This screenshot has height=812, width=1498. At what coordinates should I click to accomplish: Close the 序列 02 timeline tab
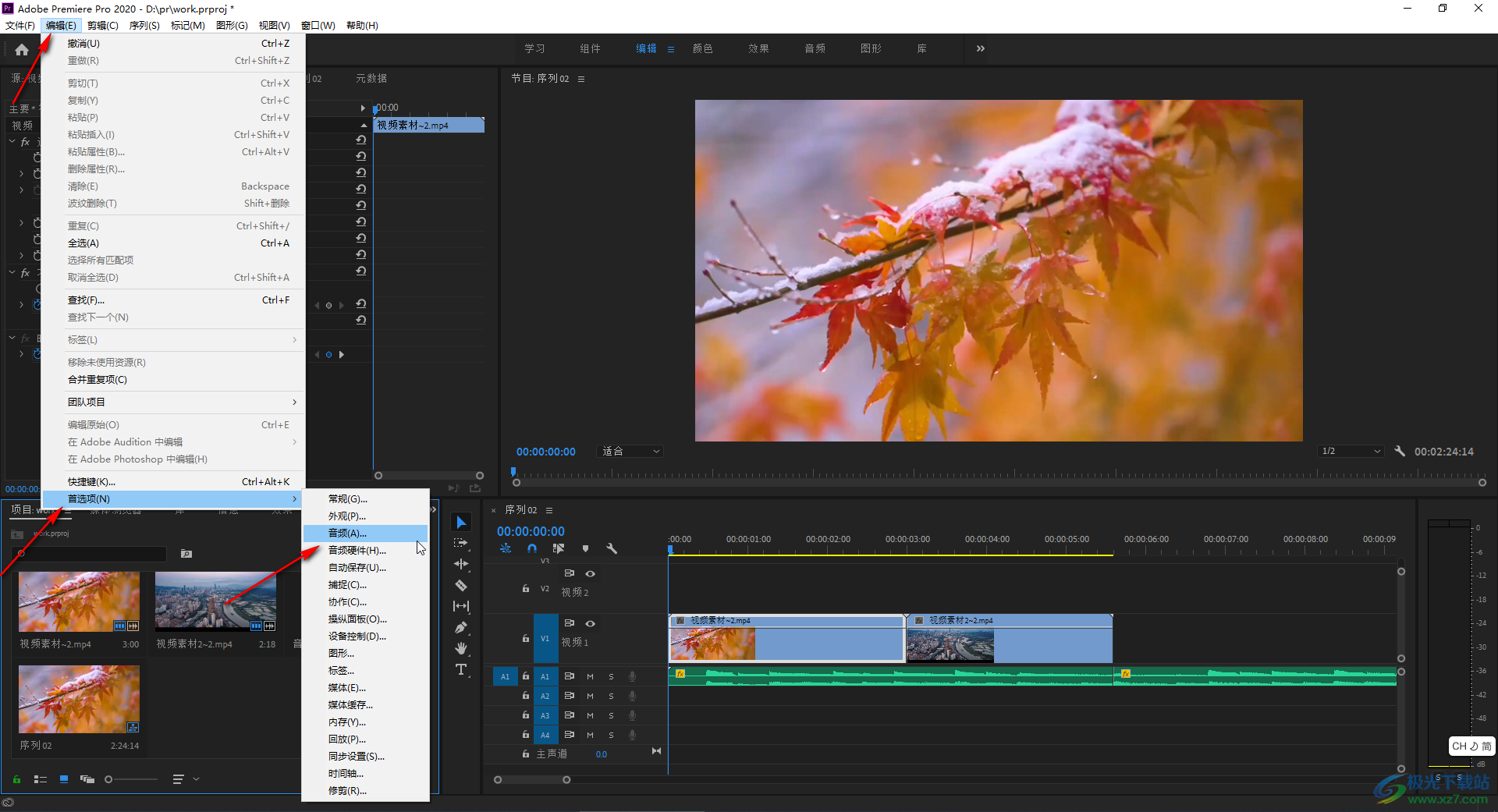493,510
